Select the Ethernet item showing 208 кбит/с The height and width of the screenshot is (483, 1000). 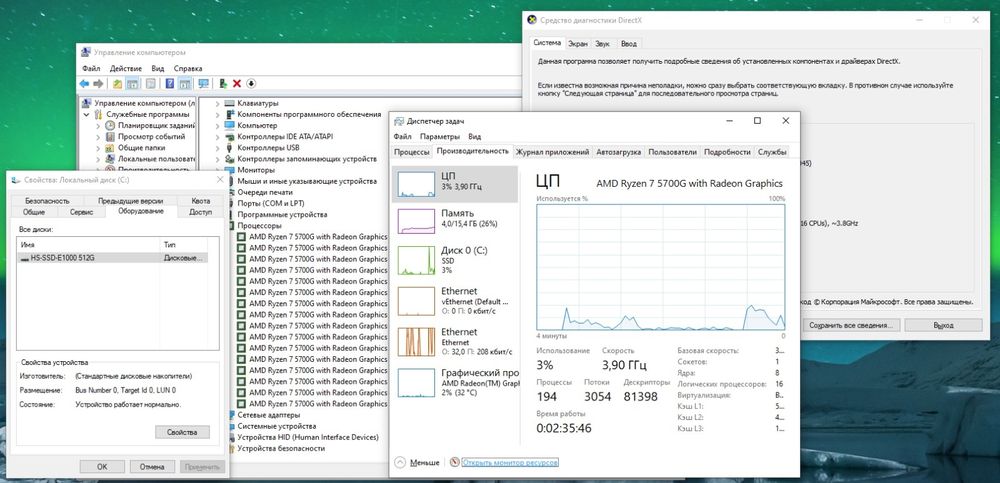tap(454, 341)
